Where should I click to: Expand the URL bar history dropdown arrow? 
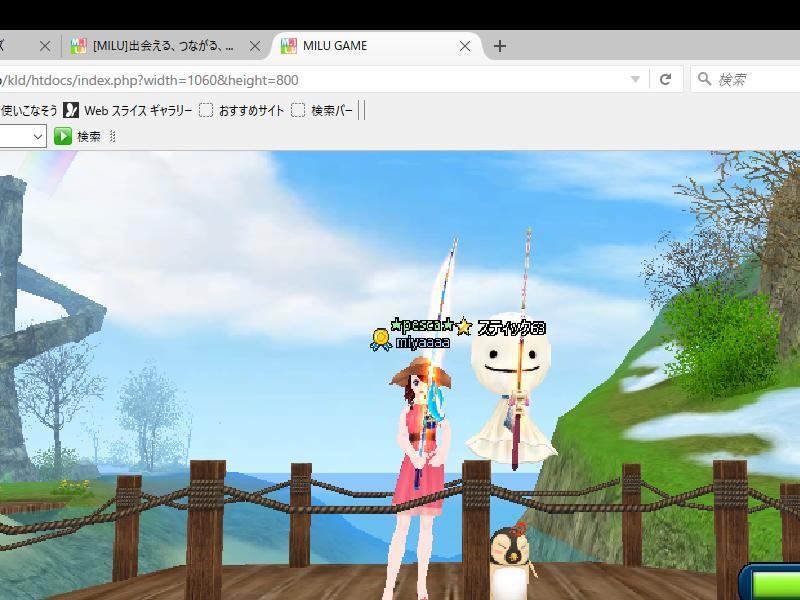click(x=635, y=79)
